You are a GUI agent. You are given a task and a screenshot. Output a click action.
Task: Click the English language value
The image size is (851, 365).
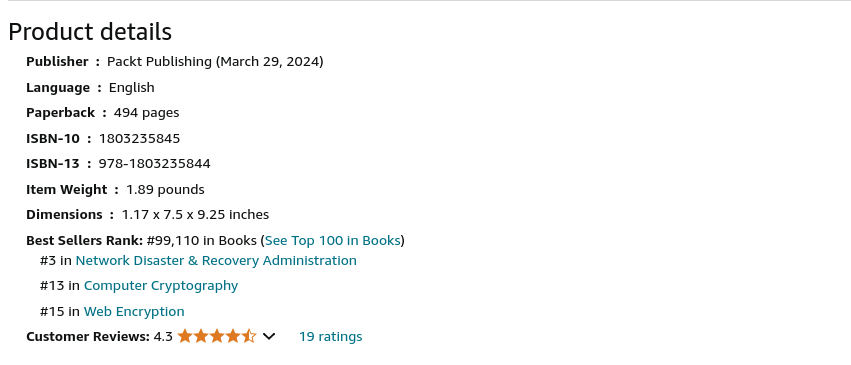(x=131, y=88)
